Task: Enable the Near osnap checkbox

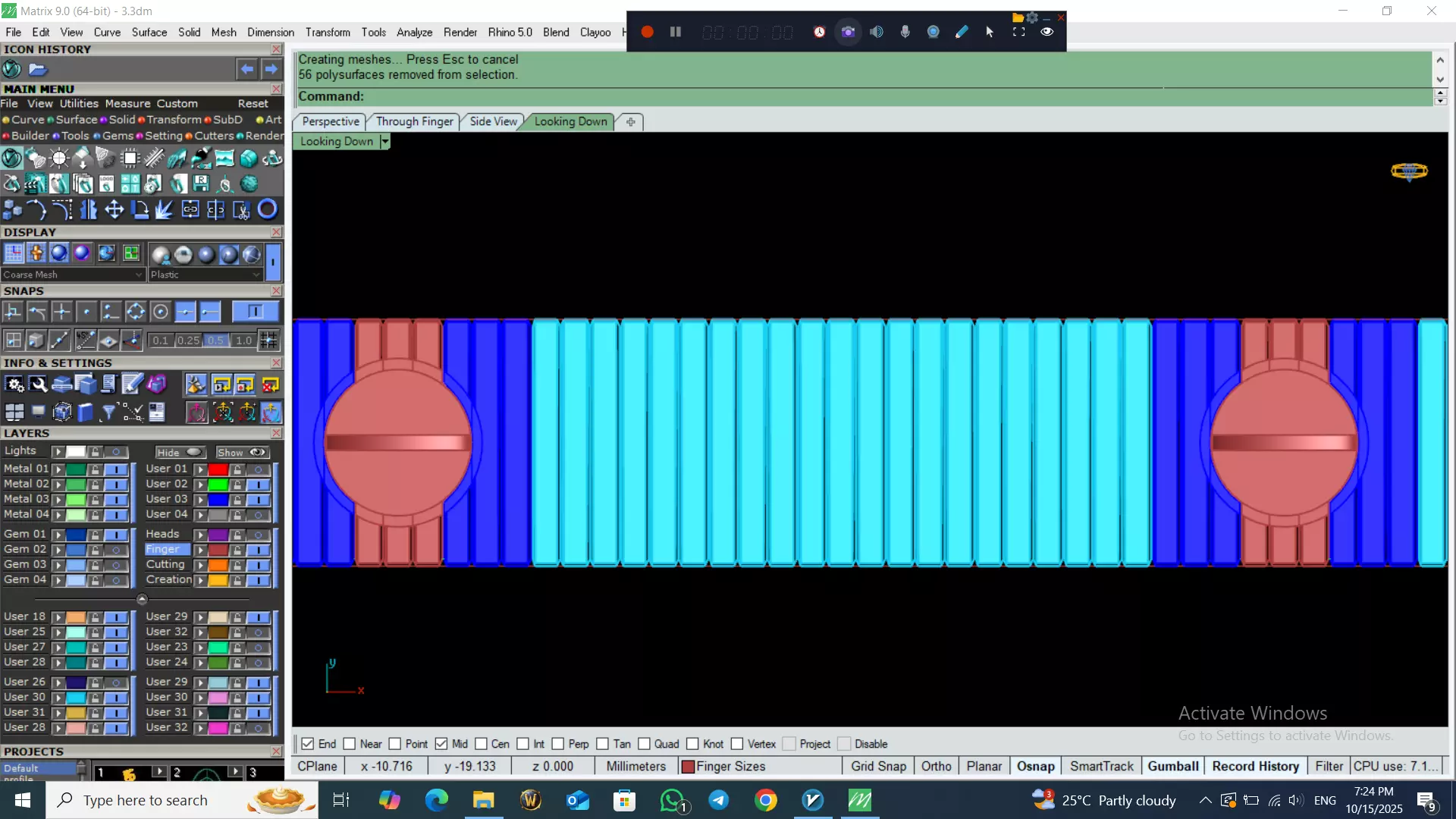Action: pos(350,744)
